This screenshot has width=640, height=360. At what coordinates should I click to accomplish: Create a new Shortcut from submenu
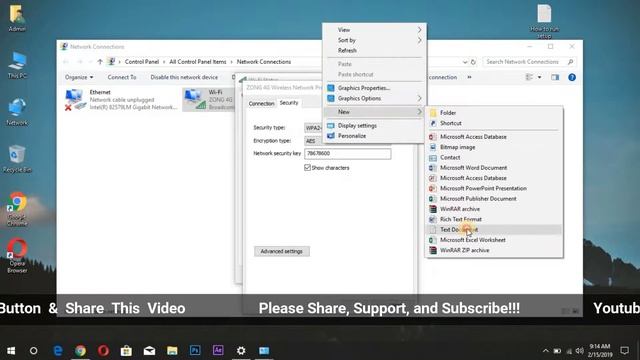tap(494, 123)
